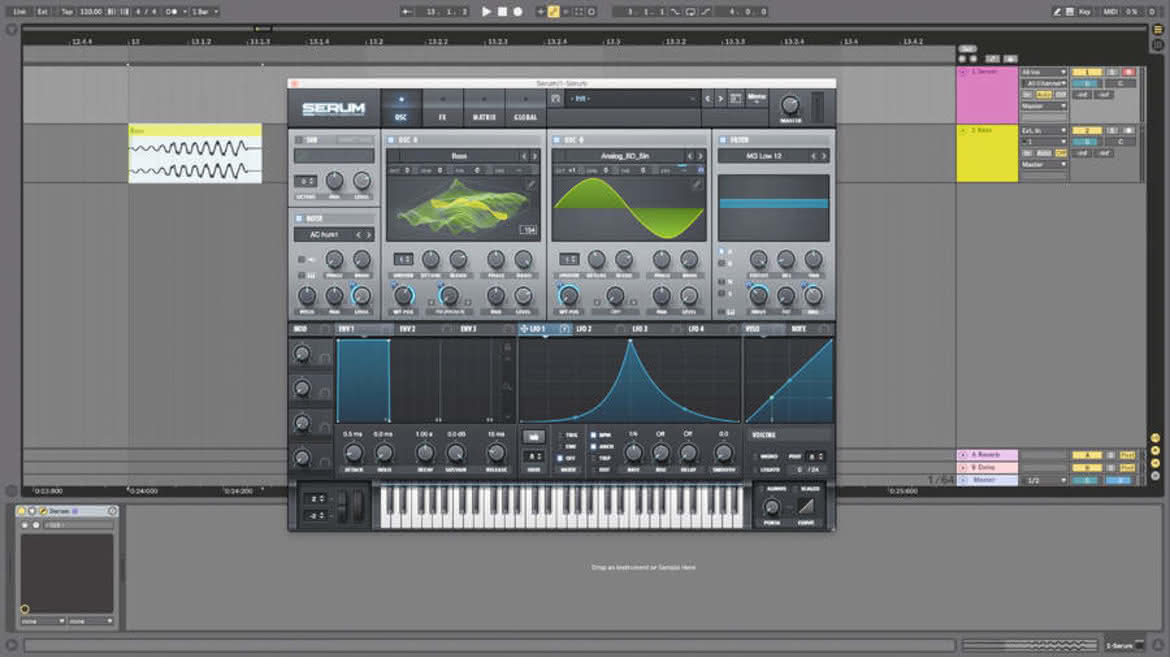Arm the Serum track record button
The width and height of the screenshot is (1170, 657).
(x=1128, y=72)
